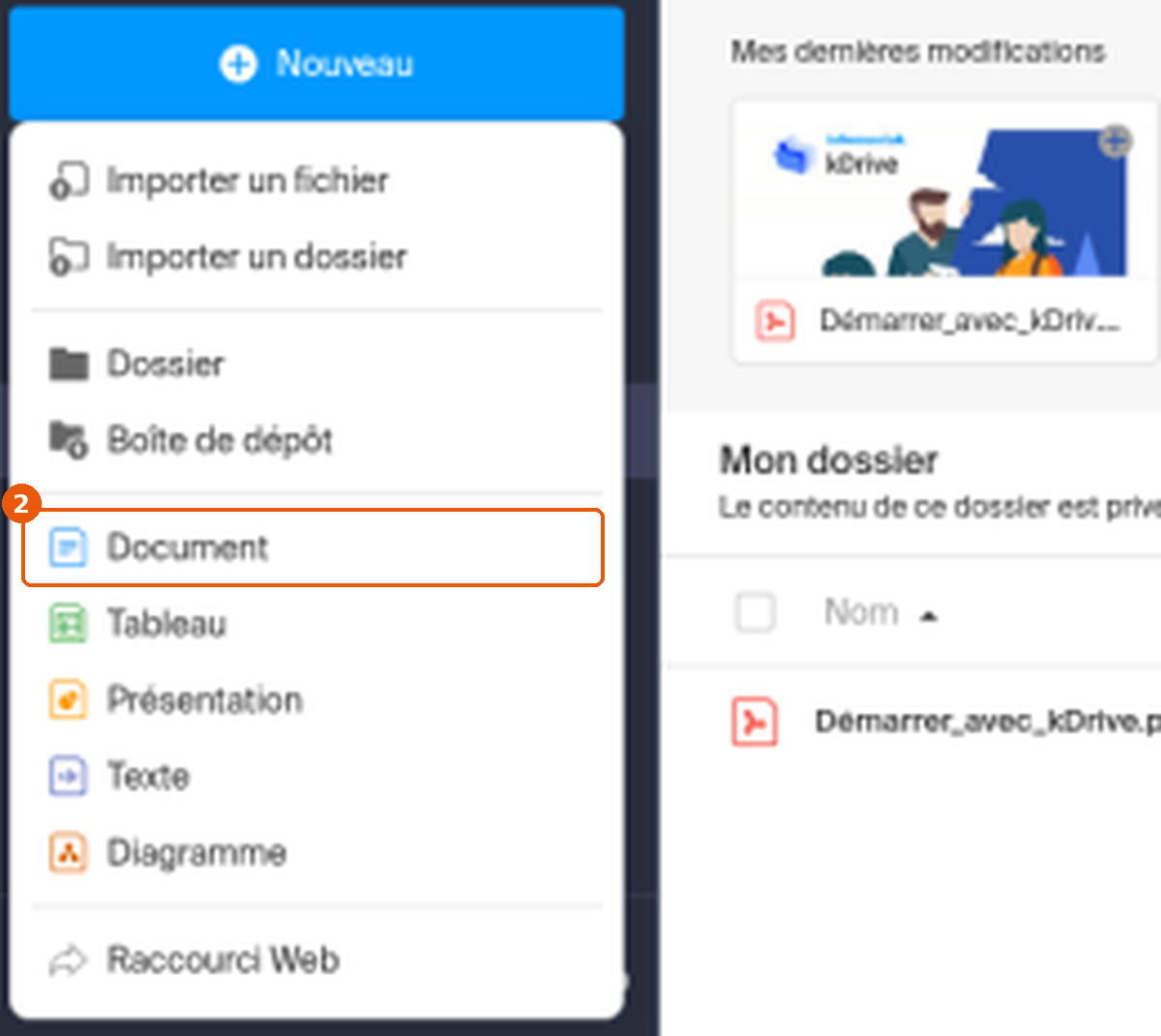Click the PDF icon in the file list row
Viewport: 1161px width, 1036px height.
click(x=755, y=722)
